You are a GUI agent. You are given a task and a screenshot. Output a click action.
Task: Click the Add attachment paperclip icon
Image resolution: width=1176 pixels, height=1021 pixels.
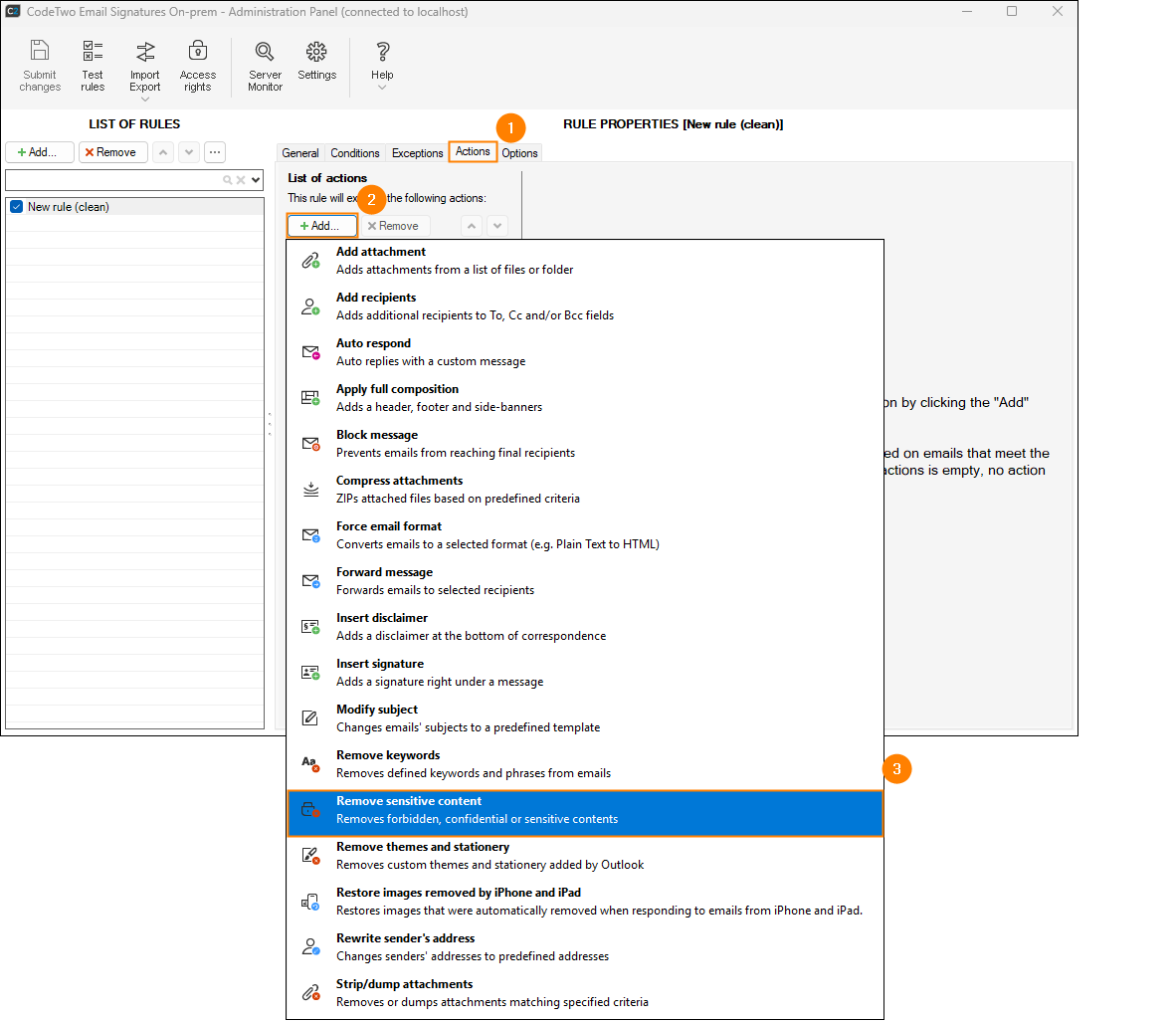tap(310, 261)
